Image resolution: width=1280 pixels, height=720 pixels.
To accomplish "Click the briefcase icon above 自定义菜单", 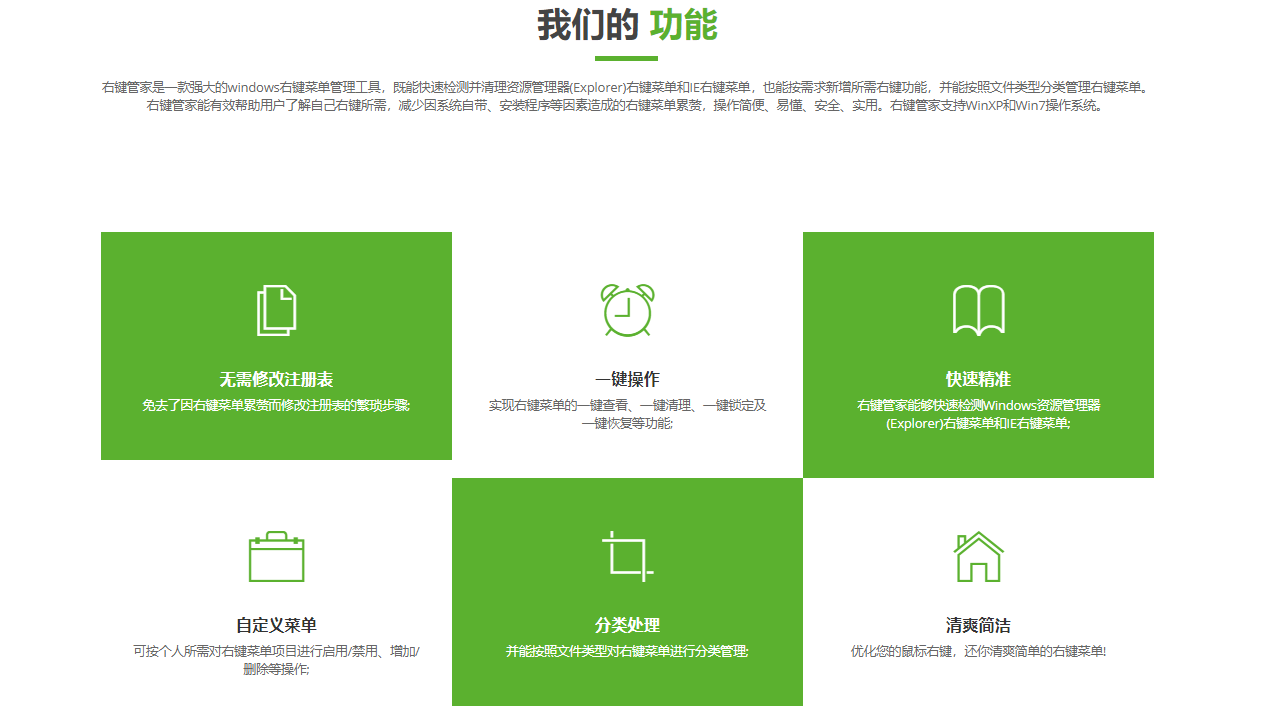I will click(x=276, y=557).
